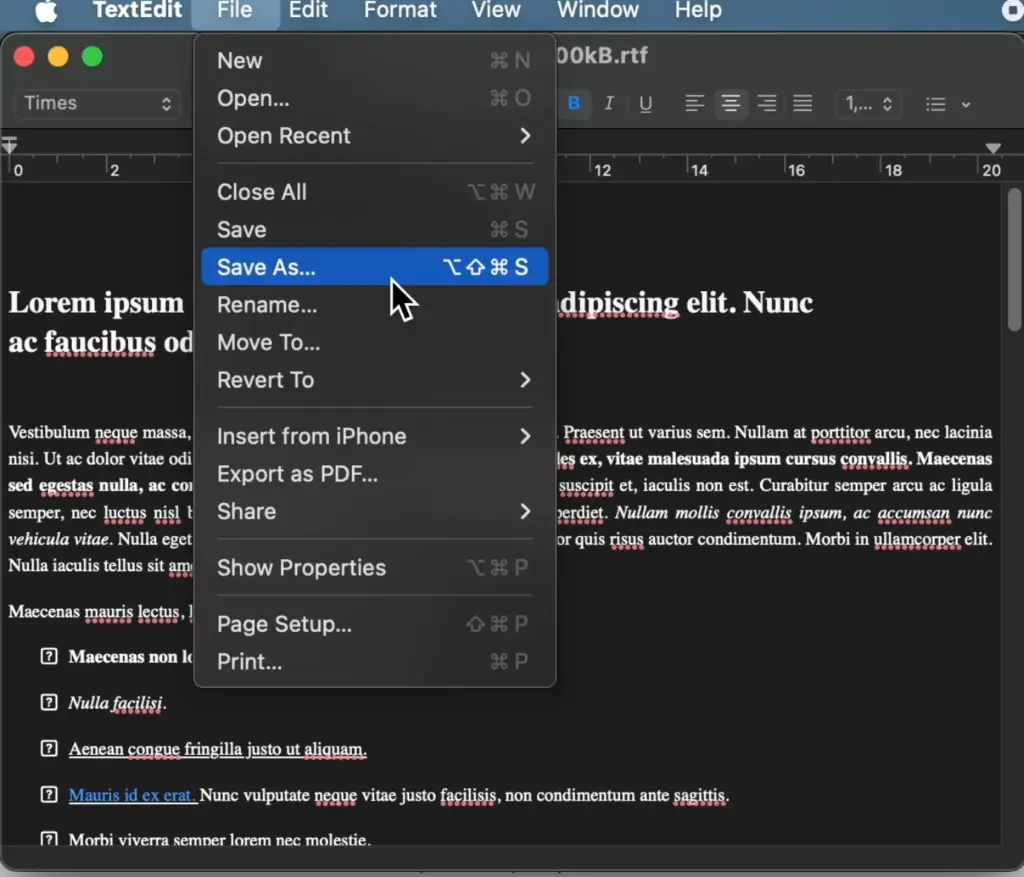Click the vertical scrollbar thumb
1024x877 pixels.
(x=1014, y=259)
